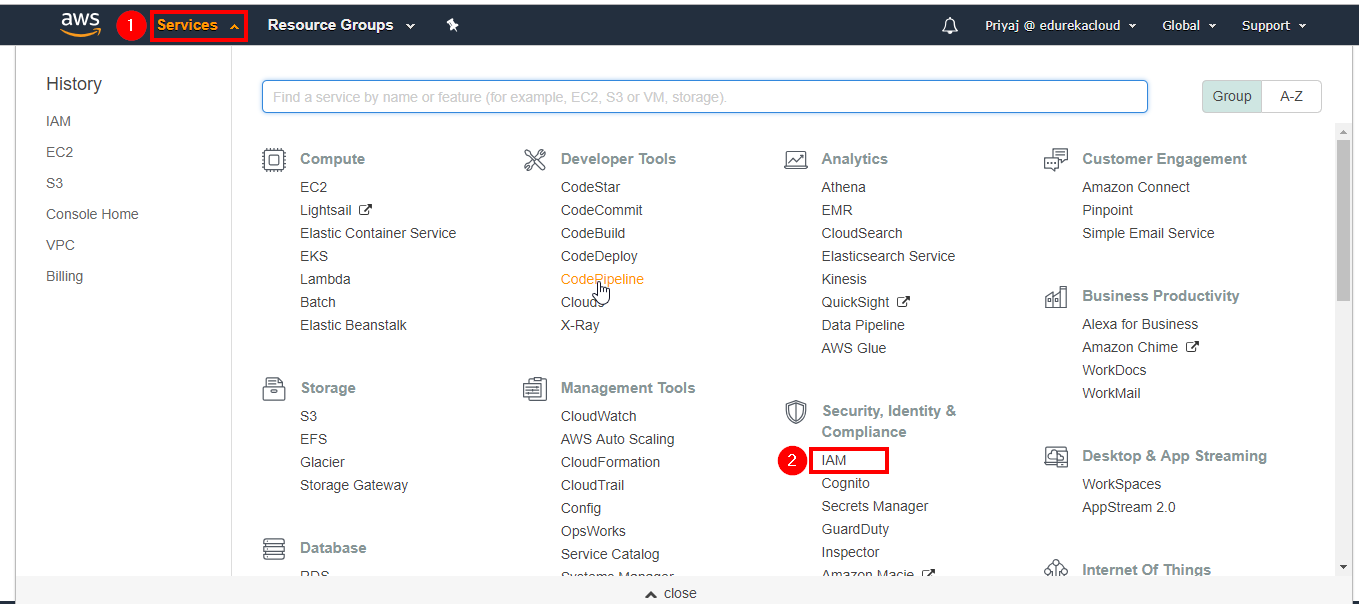This screenshot has height=604, width=1359.
Task: Click the AWS logo home icon
Action: (x=81, y=25)
